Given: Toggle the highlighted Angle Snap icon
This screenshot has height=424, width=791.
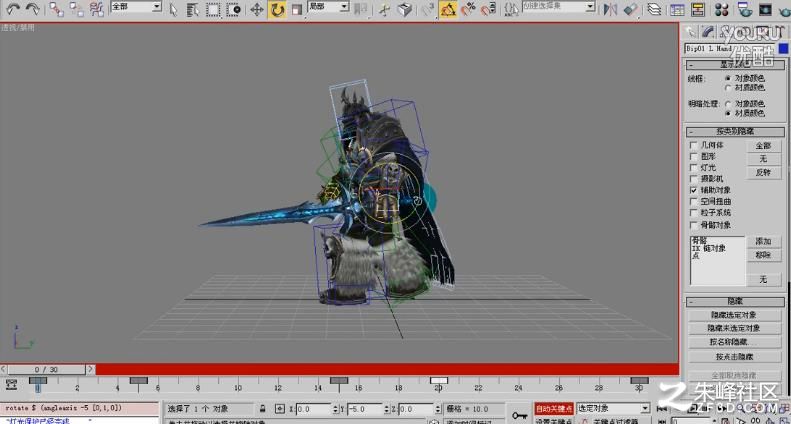Looking at the screenshot, I should (x=448, y=9).
